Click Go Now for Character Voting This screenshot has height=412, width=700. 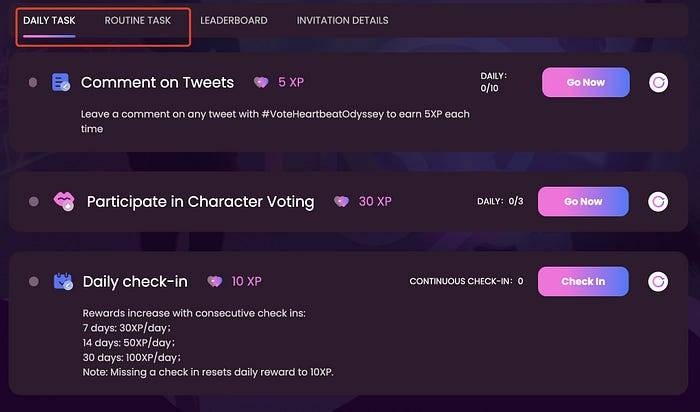point(583,201)
